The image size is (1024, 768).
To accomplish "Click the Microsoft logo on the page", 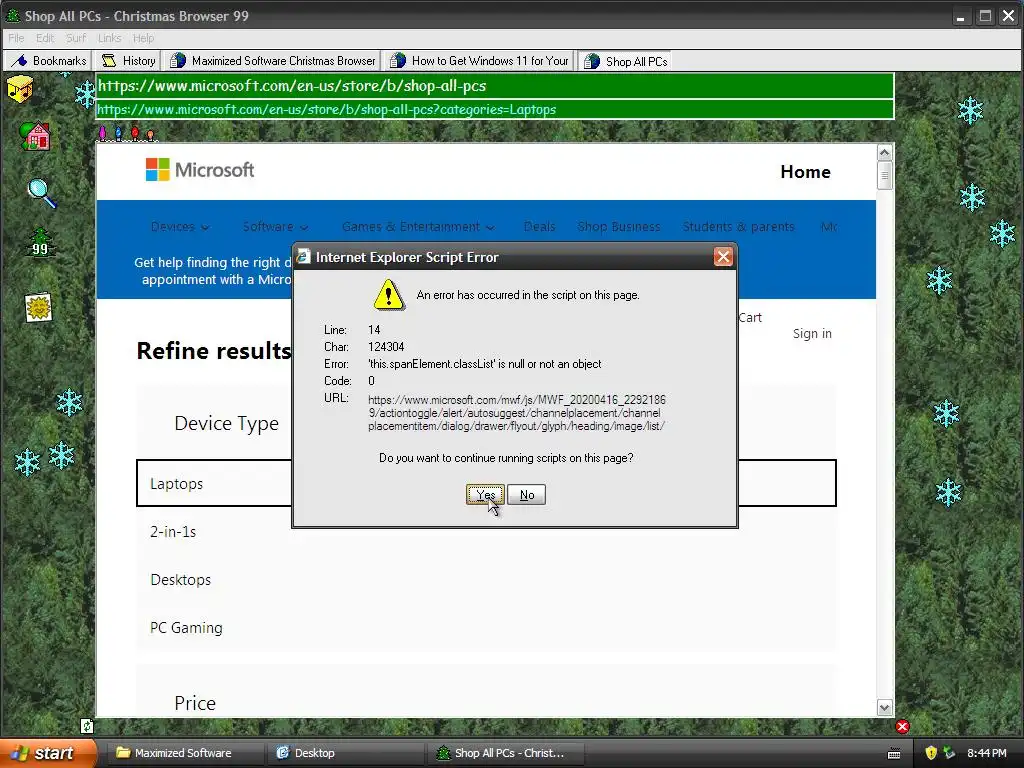I will coord(200,170).
